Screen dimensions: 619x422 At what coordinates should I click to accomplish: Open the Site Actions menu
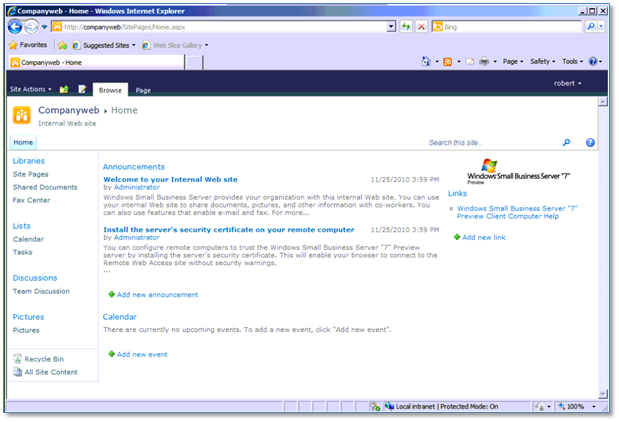tap(30, 90)
